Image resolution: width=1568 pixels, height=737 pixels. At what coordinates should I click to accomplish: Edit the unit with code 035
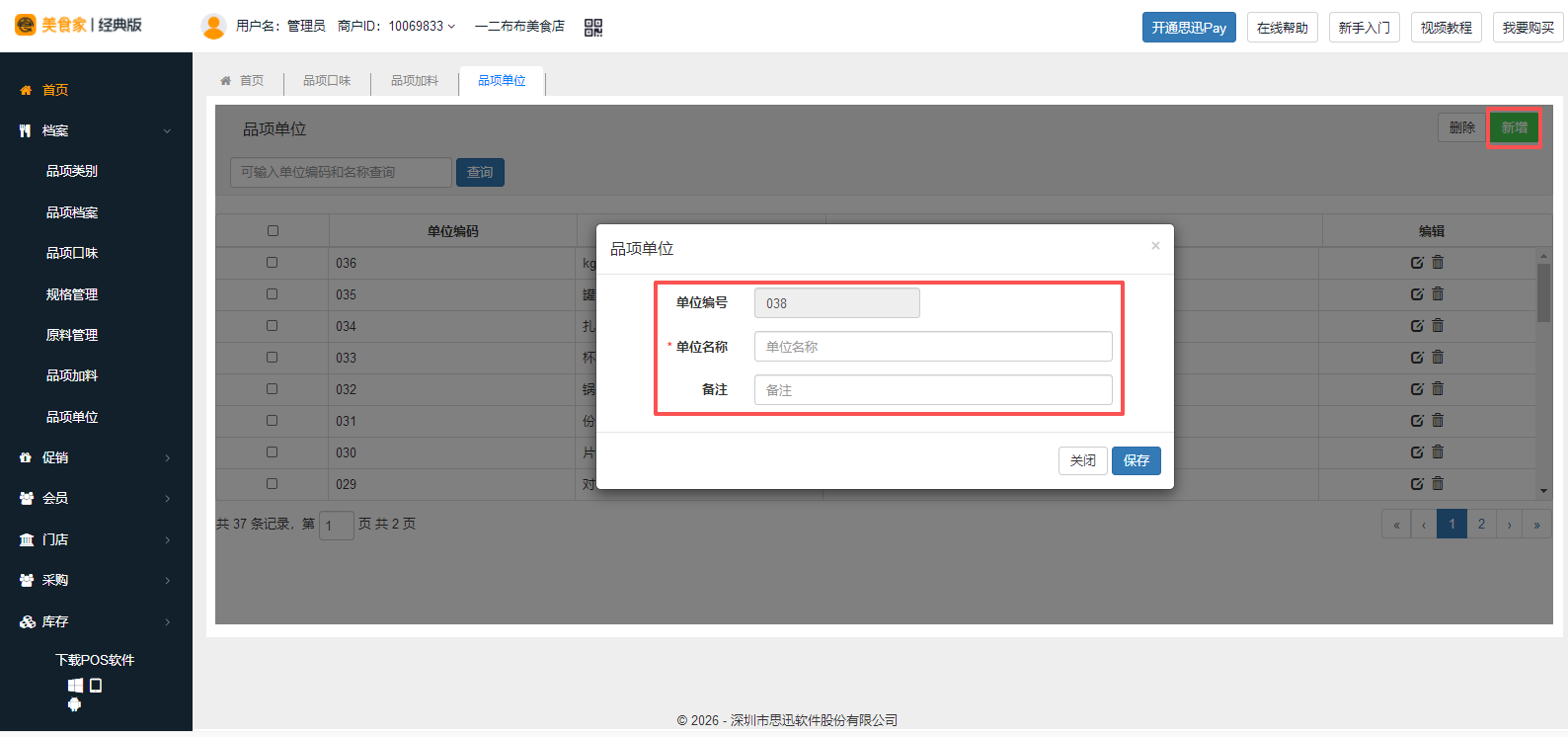point(1417,294)
